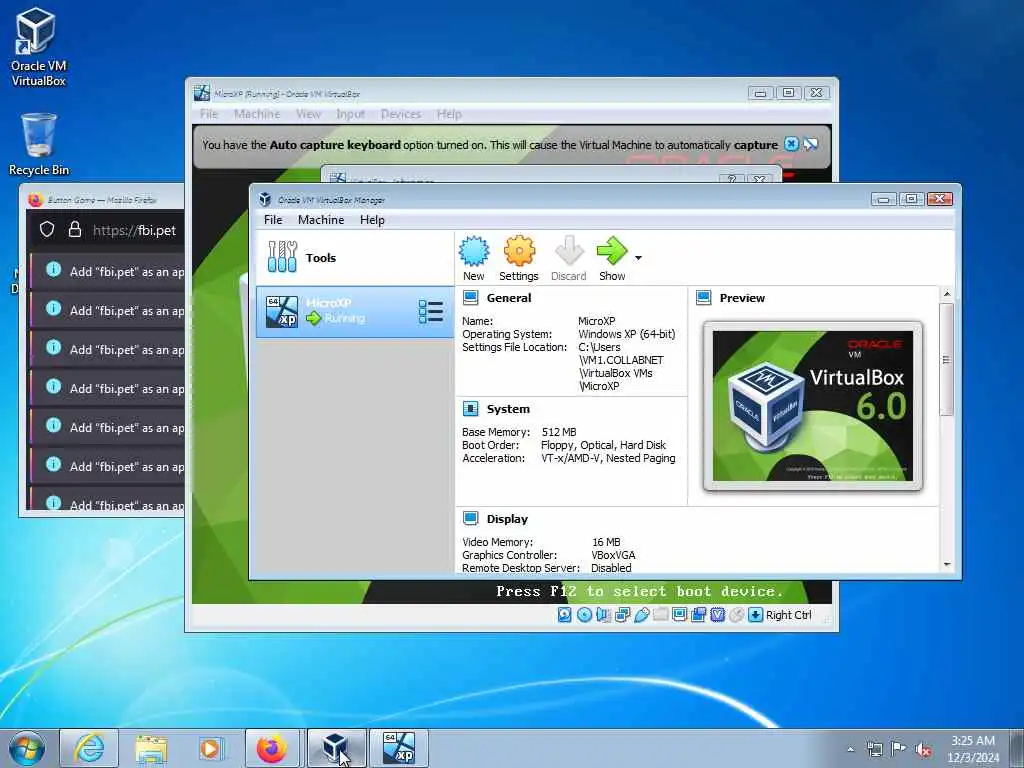Click the audio status icon in VM status bar
Viewport: 1024px width, 768px height.
pos(603,615)
